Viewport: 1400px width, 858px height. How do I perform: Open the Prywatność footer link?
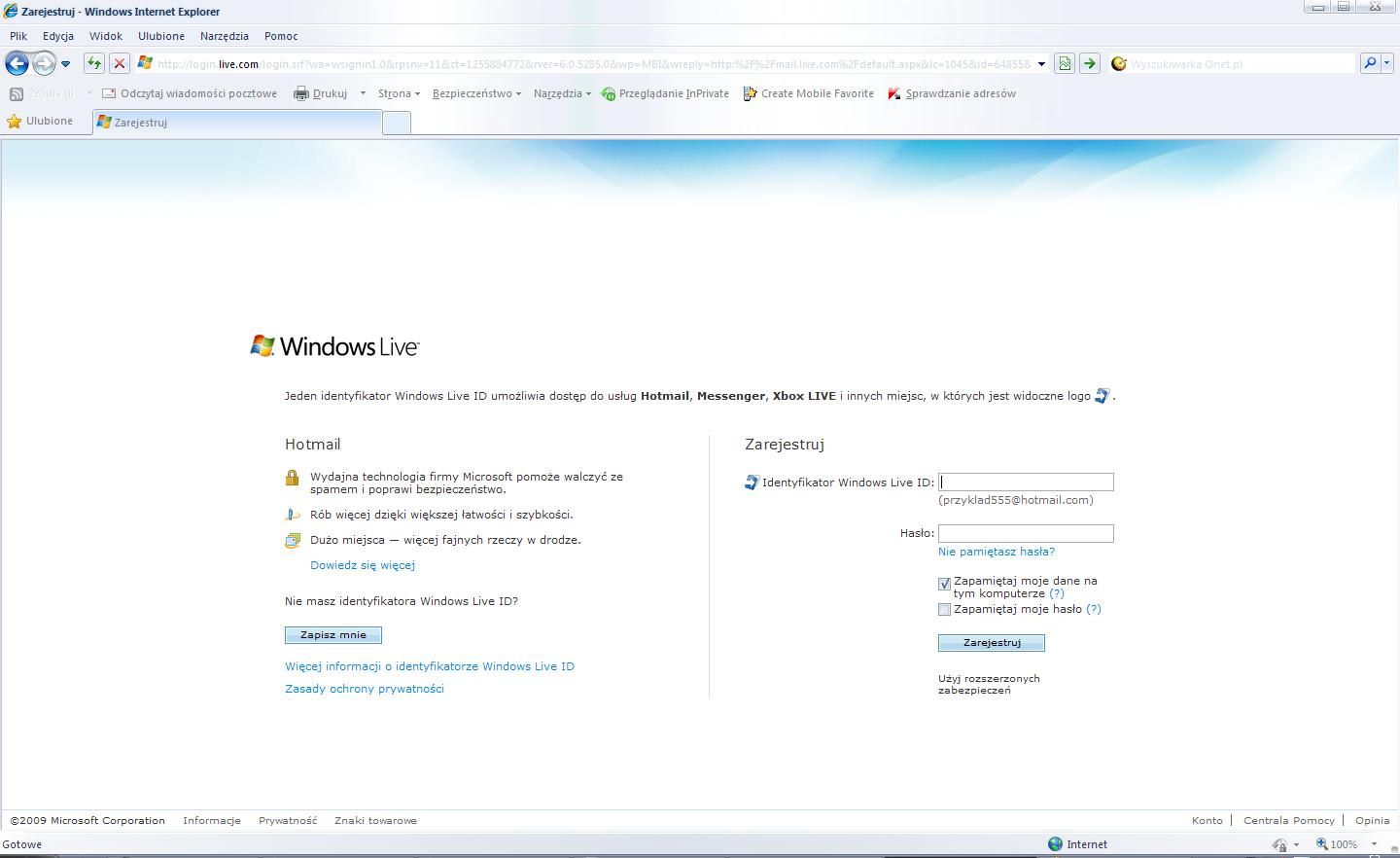click(288, 820)
